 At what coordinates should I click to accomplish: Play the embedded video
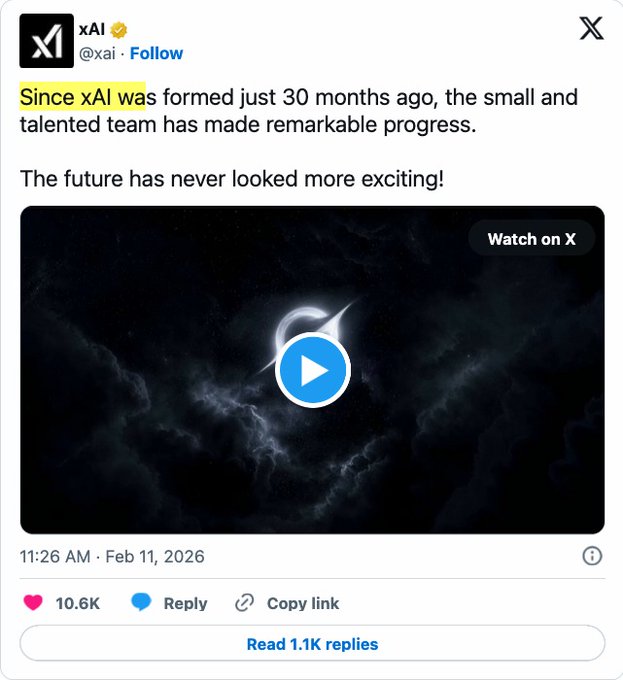point(312,370)
